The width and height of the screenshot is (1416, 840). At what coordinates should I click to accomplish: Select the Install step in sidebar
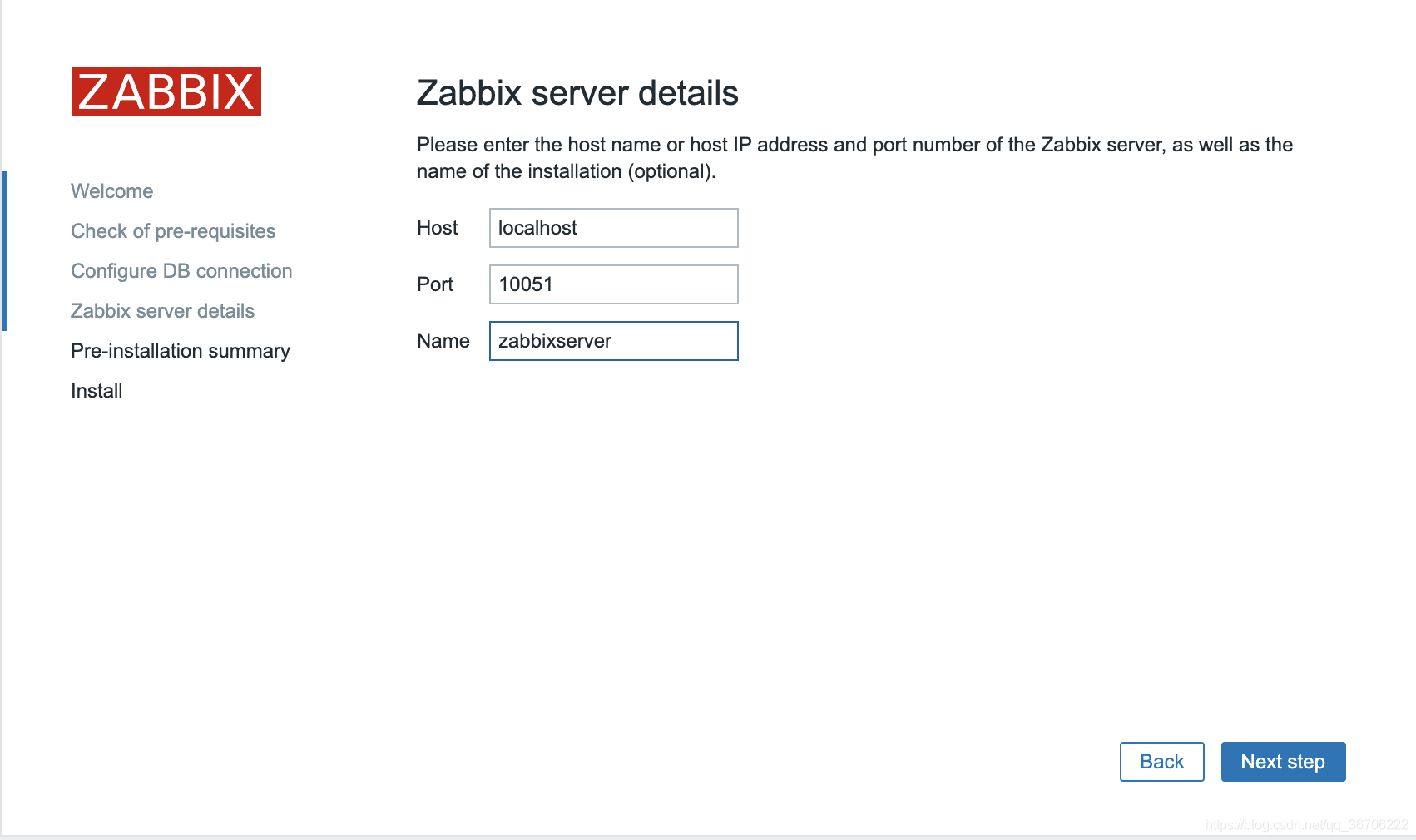[97, 391]
